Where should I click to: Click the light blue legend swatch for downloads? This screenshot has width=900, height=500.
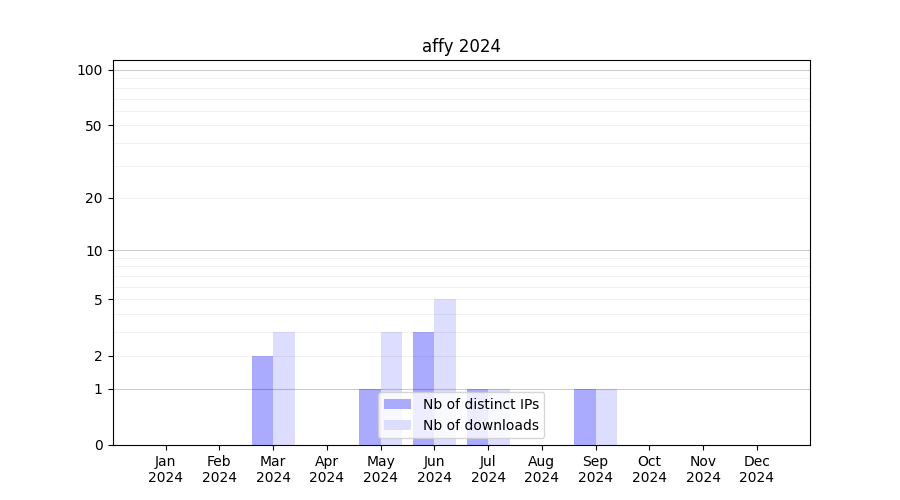pos(397,425)
